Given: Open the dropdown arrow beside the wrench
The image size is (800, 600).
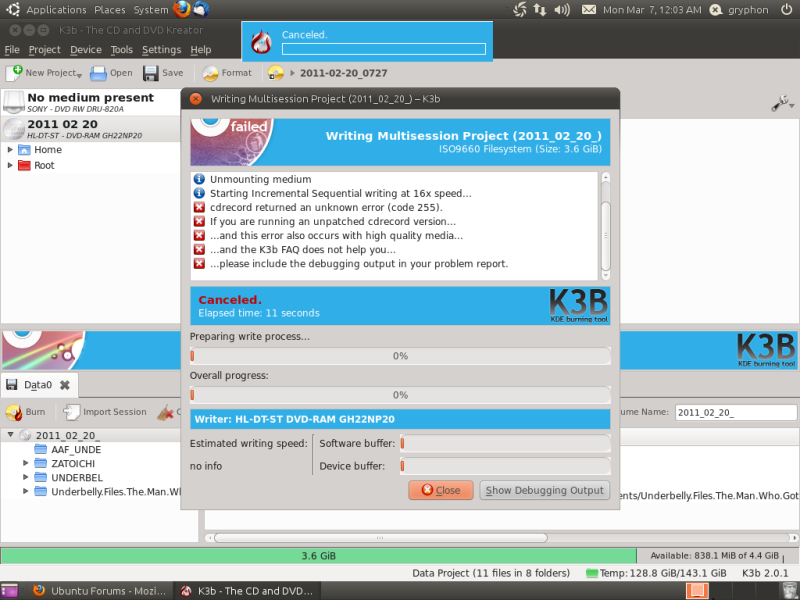Looking at the screenshot, I should tap(791, 106).
